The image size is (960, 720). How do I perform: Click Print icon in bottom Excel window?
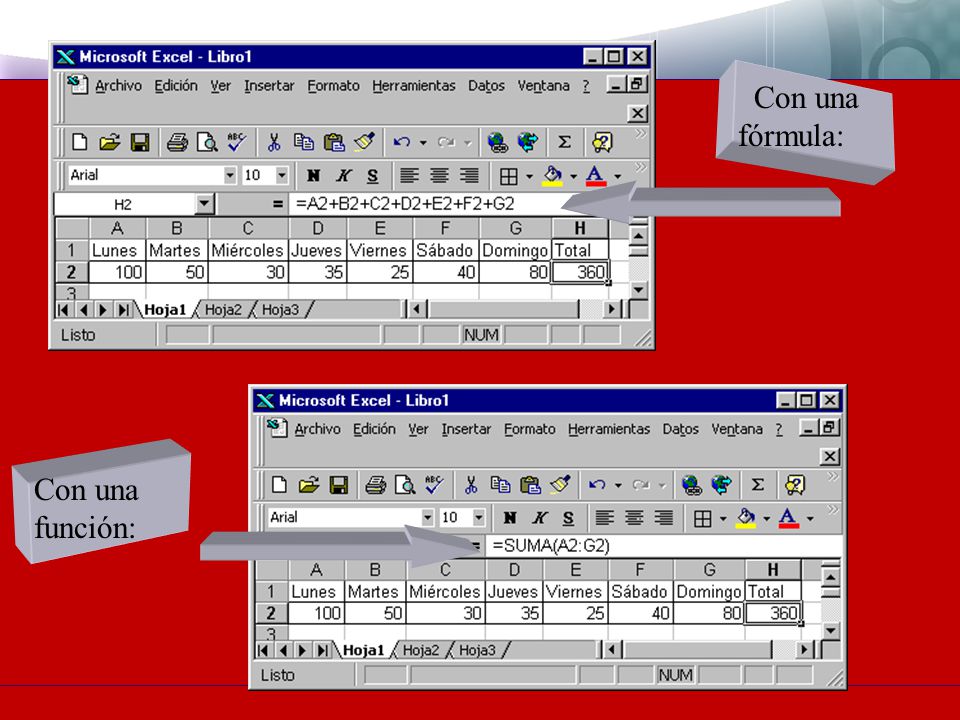pos(376,485)
